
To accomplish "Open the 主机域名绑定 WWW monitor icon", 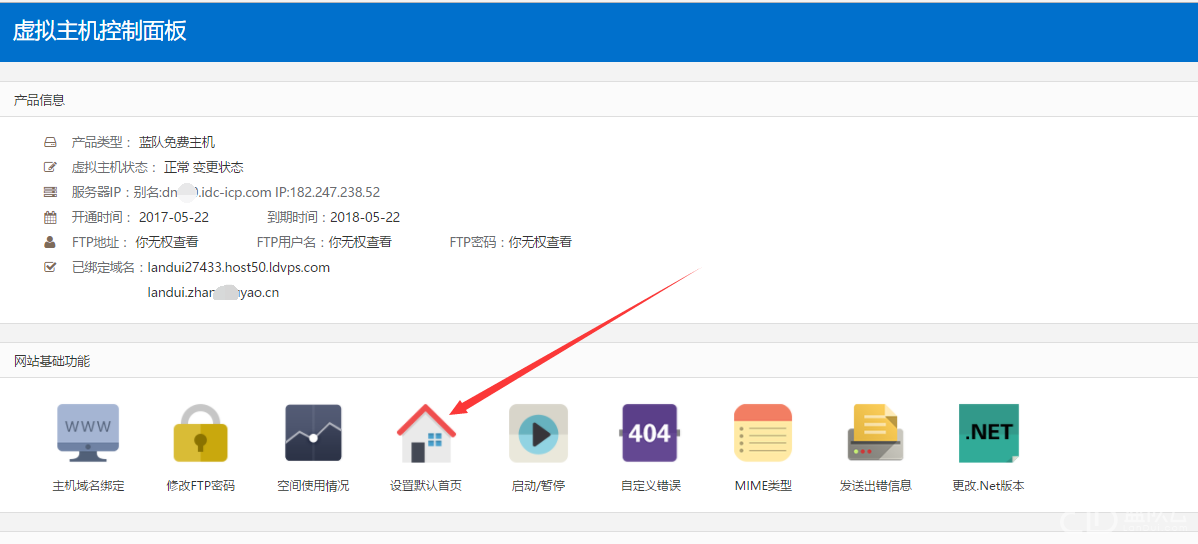I will (x=88, y=433).
